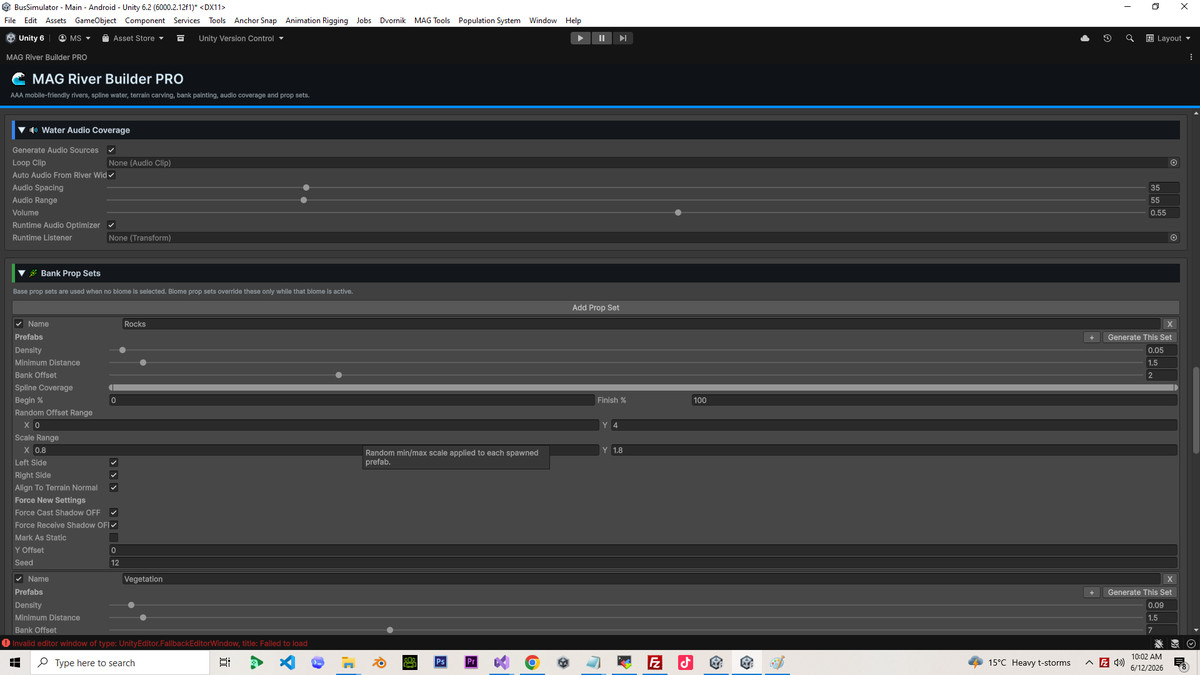Click the Audio Spacing slider handle
1200x675 pixels.
point(306,188)
